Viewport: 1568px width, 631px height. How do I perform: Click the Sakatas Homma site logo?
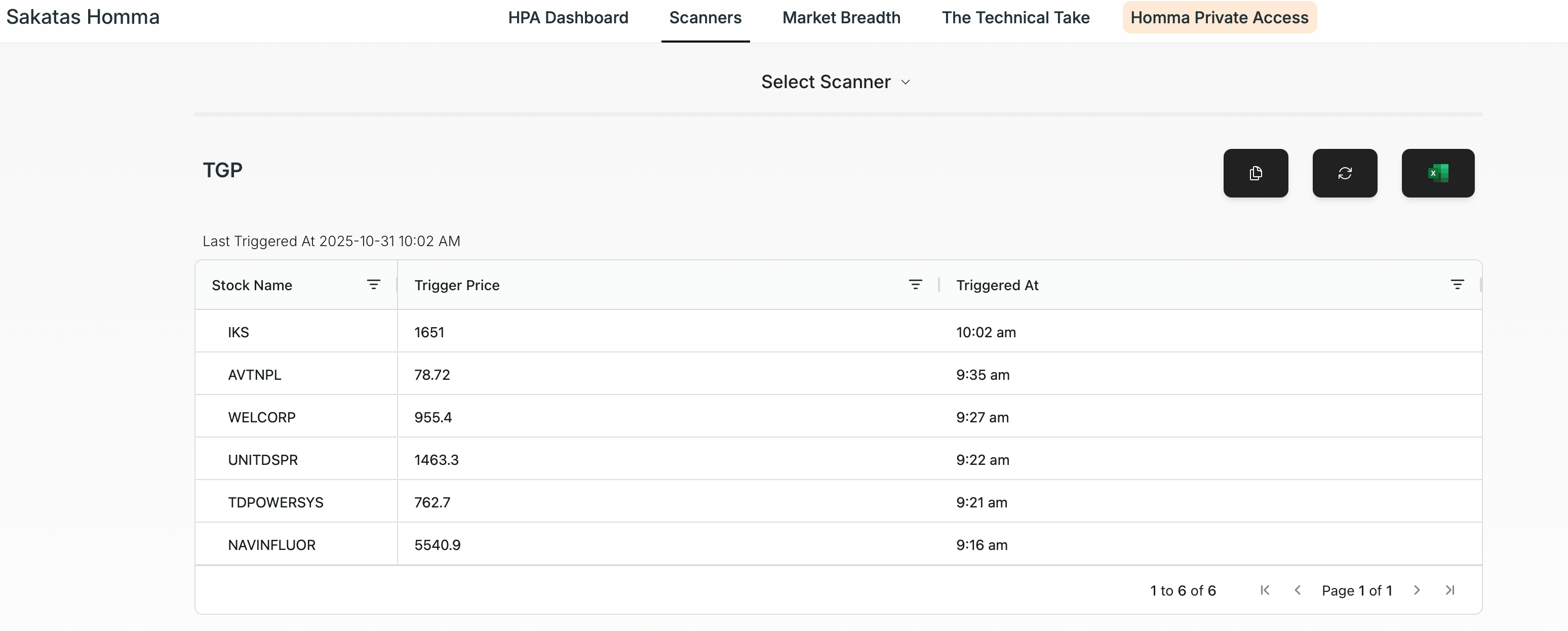point(83,17)
